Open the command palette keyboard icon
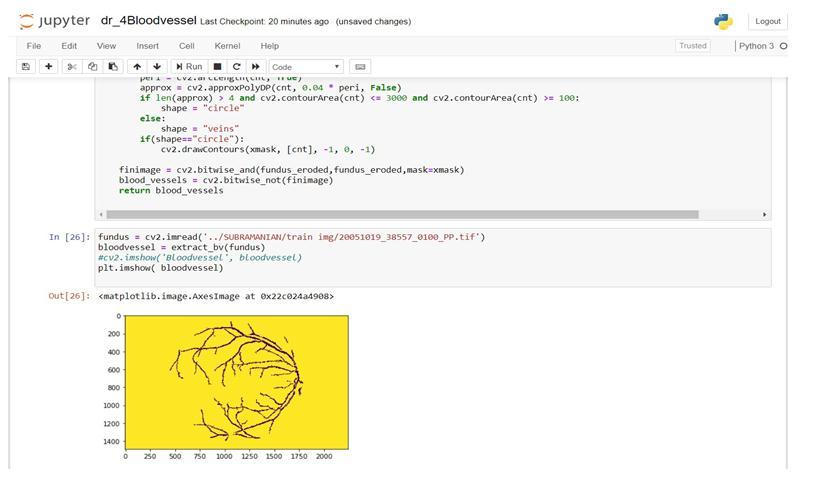Screen dimensions: 821x481 pos(360,66)
